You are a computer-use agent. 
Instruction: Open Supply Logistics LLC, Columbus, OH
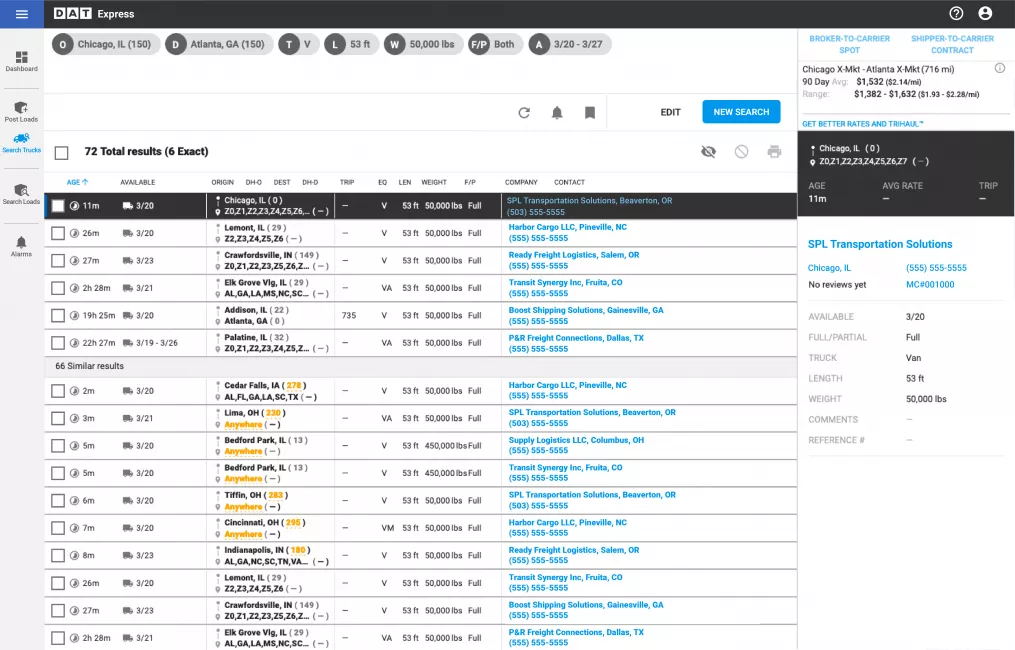pos(576,440)
